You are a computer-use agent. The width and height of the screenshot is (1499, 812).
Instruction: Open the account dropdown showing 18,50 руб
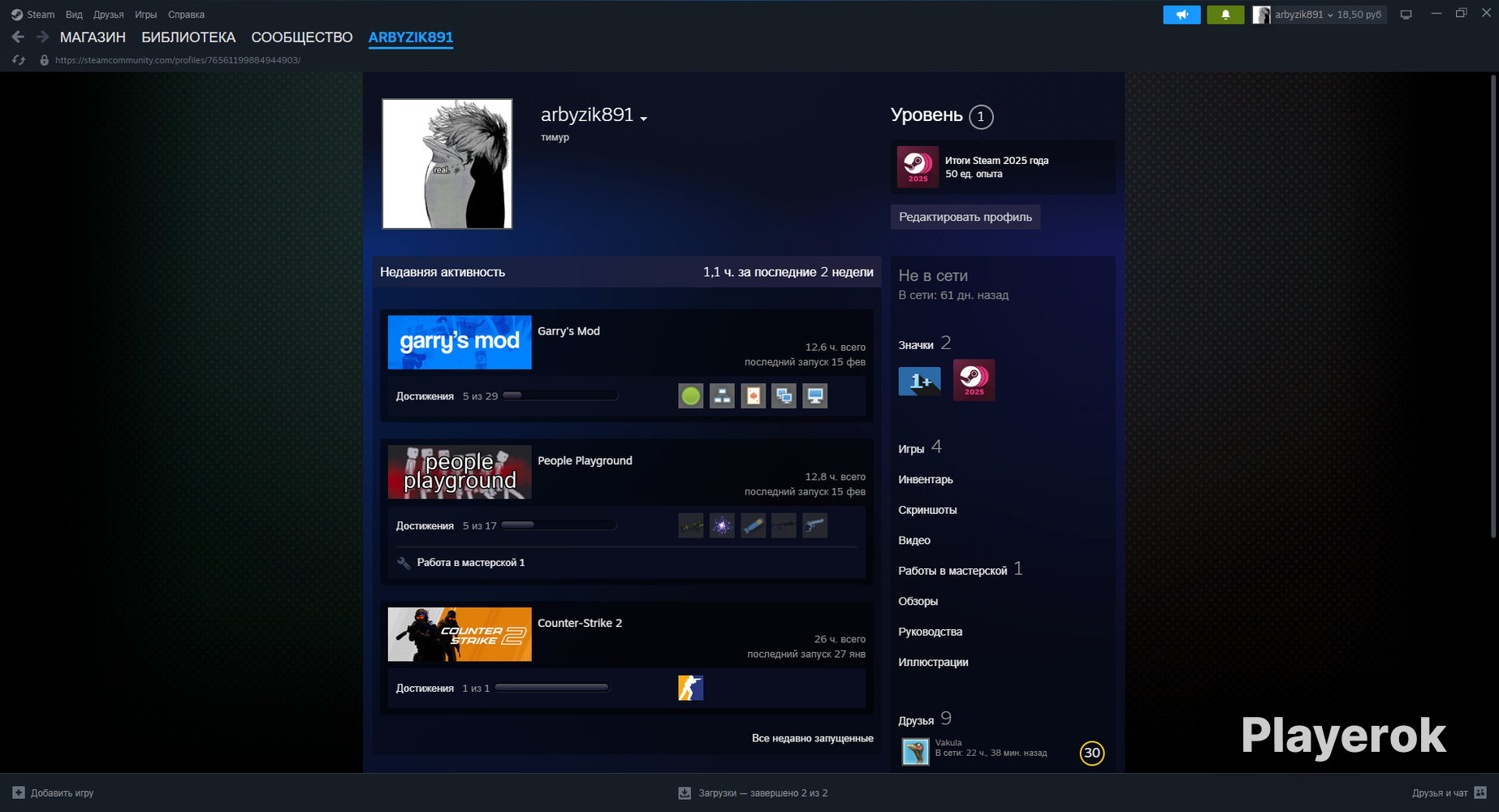(1328, 15)
